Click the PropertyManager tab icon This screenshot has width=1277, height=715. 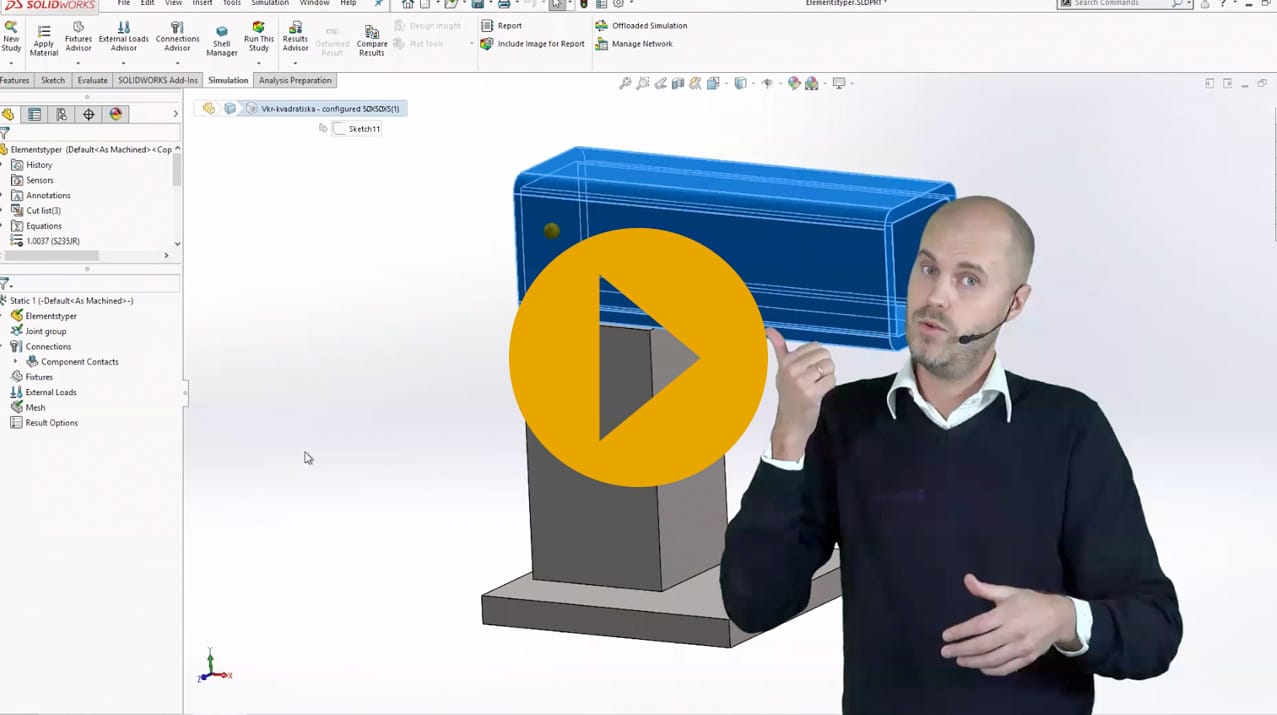[x=35, y=115]
